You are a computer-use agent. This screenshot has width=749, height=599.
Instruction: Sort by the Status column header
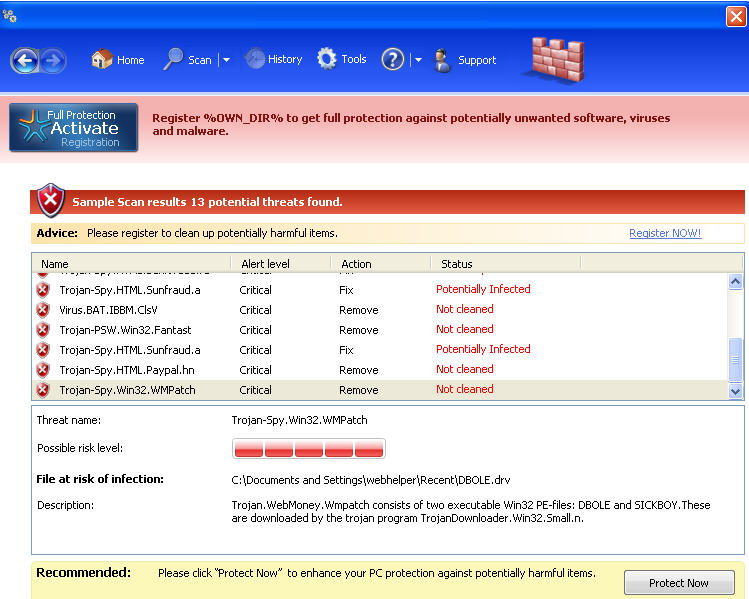(x=506, y=264)
